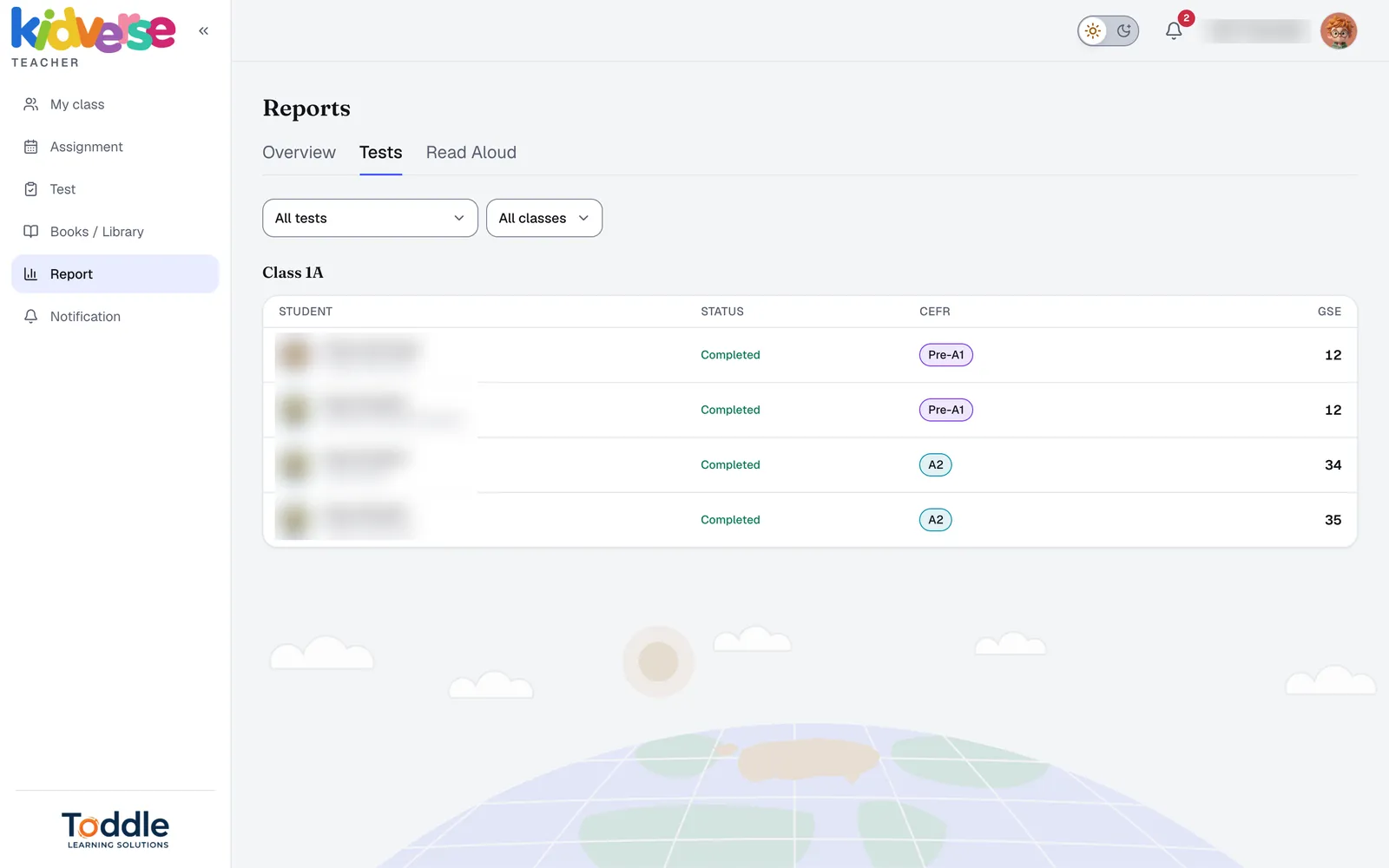Click the A2 badge with GSE 35
This screenshot has width=1389, height=868.
(936, 520)
